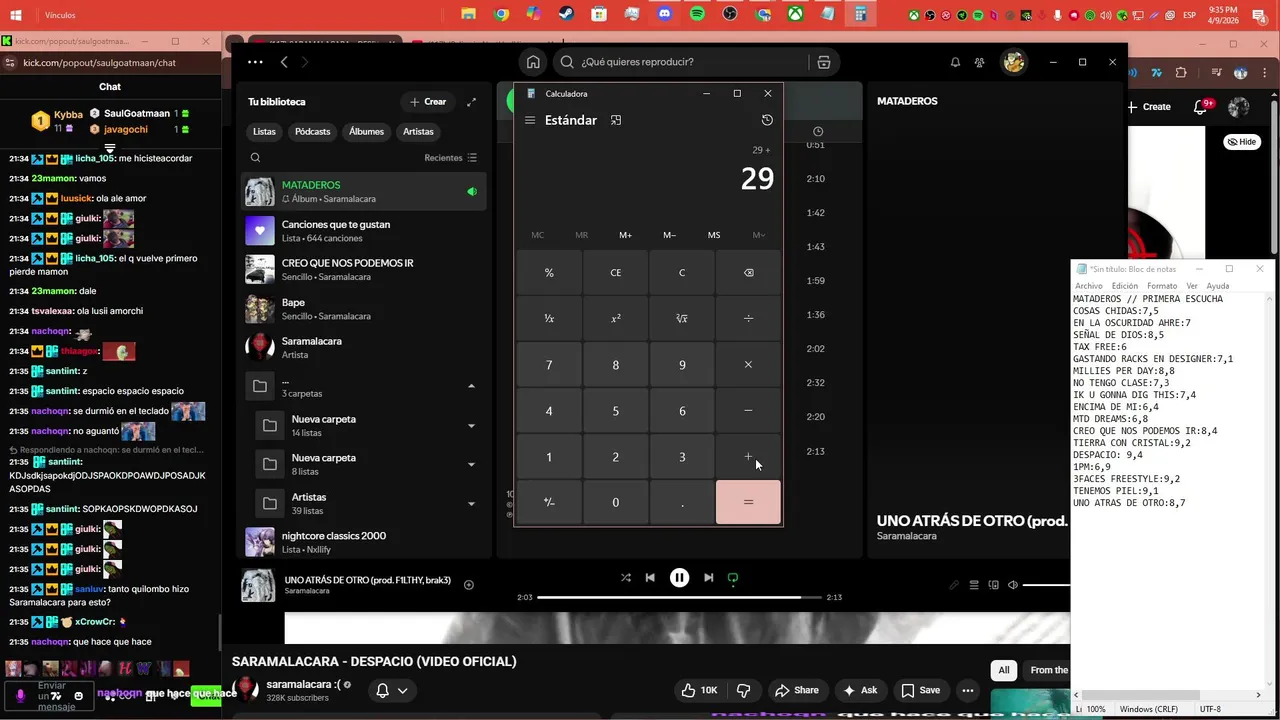Open Spotify friend activity icon

980,62
